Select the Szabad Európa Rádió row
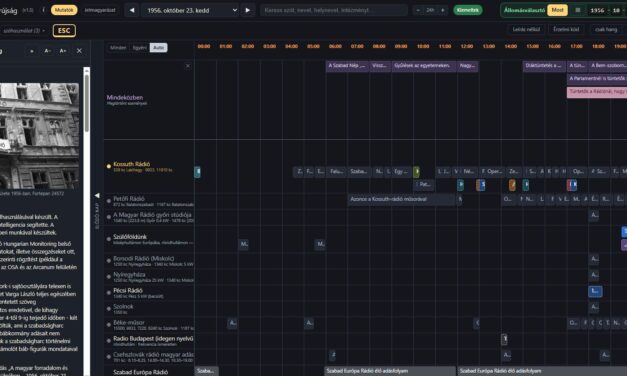The width and height of the screenshot is (627, 376). click(150, 372)
